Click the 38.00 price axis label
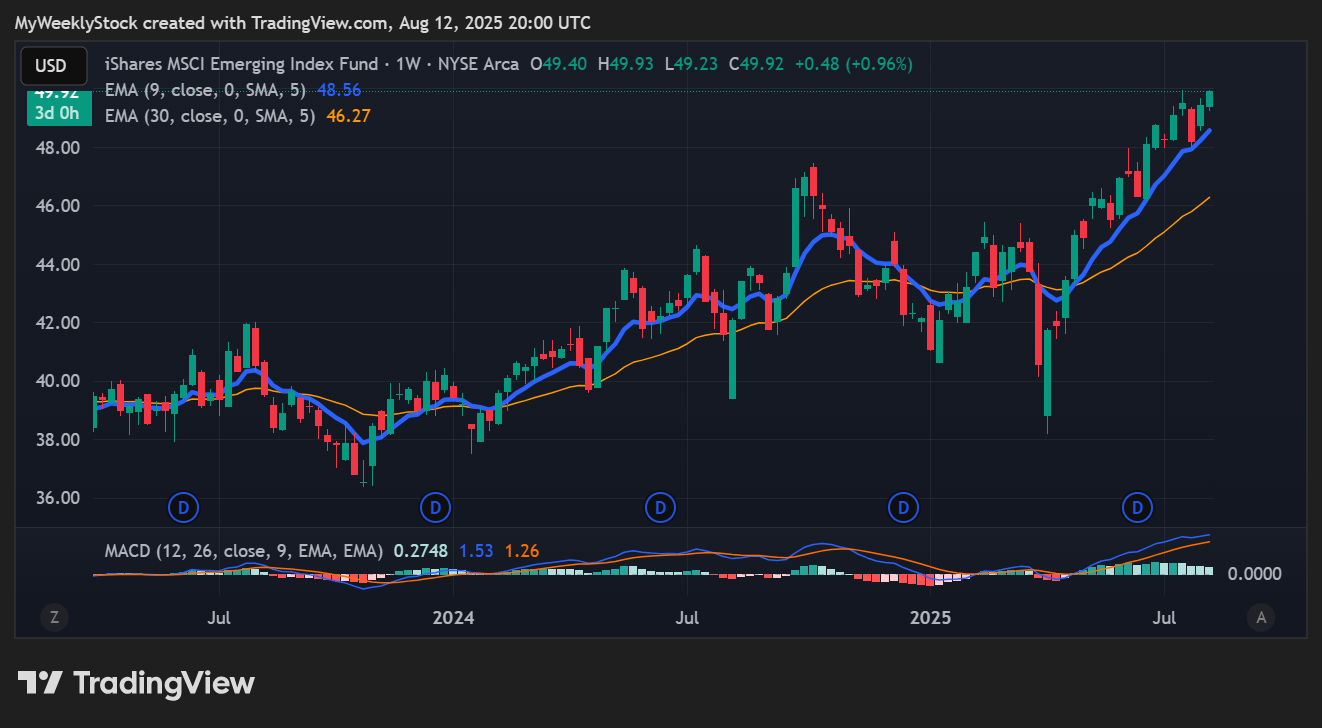The width and height of the screenshot is (1322, 728). click(x=57, y=440)
